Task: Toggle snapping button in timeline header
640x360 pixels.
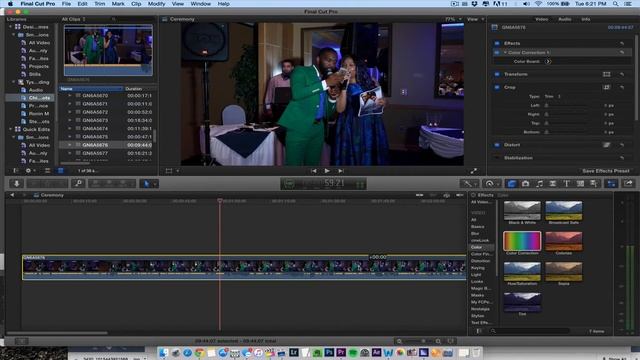Action: click(460, 196)
